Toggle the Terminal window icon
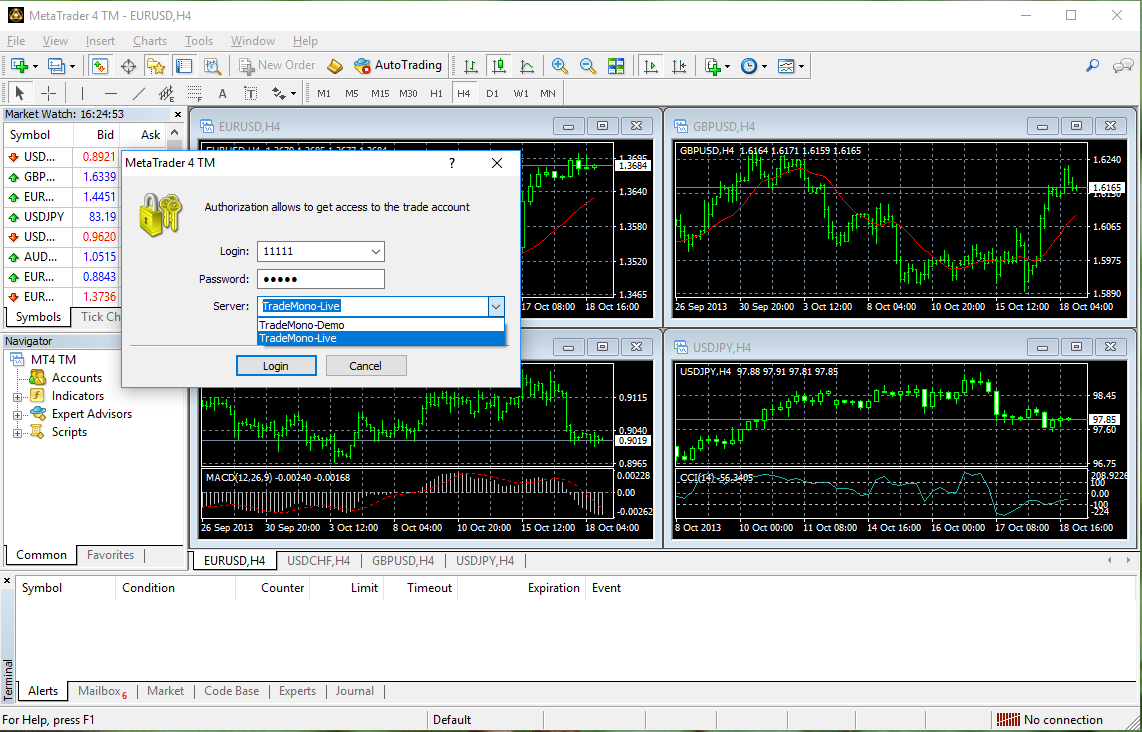This screenshot has height=732, width=1142. [x=184, y=66]
